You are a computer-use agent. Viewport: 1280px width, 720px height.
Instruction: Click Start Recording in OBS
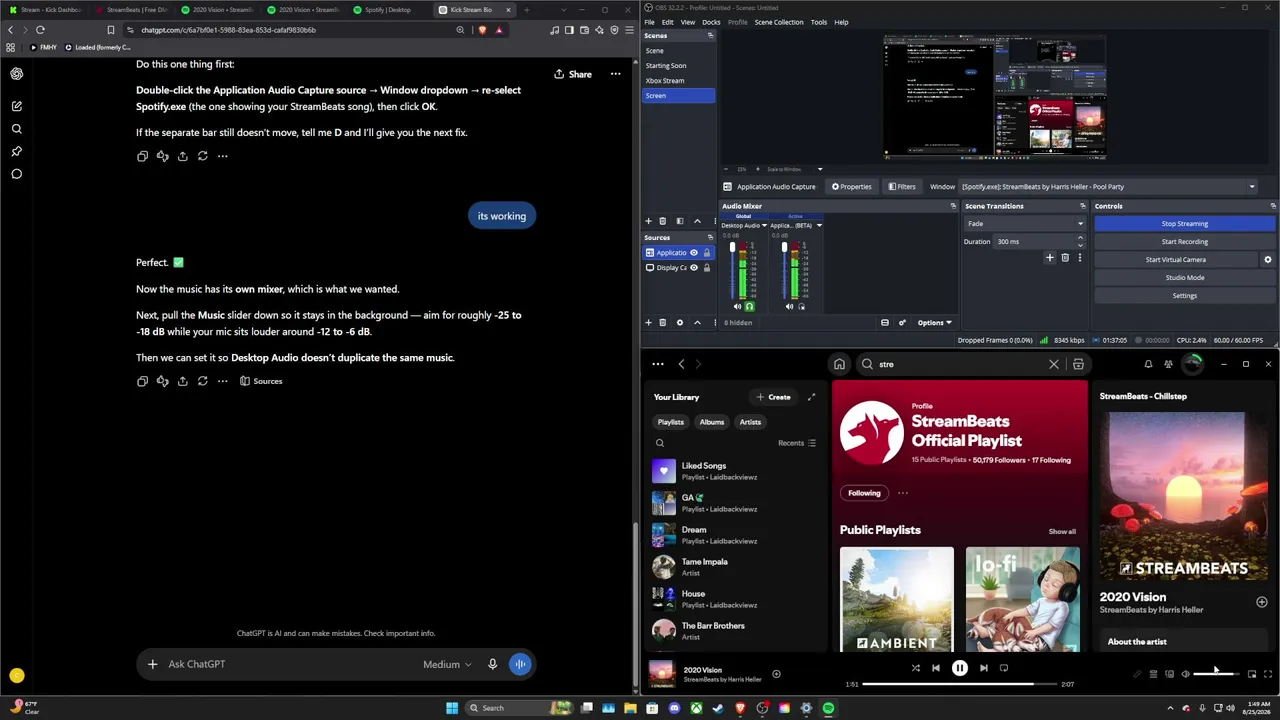1185,242
